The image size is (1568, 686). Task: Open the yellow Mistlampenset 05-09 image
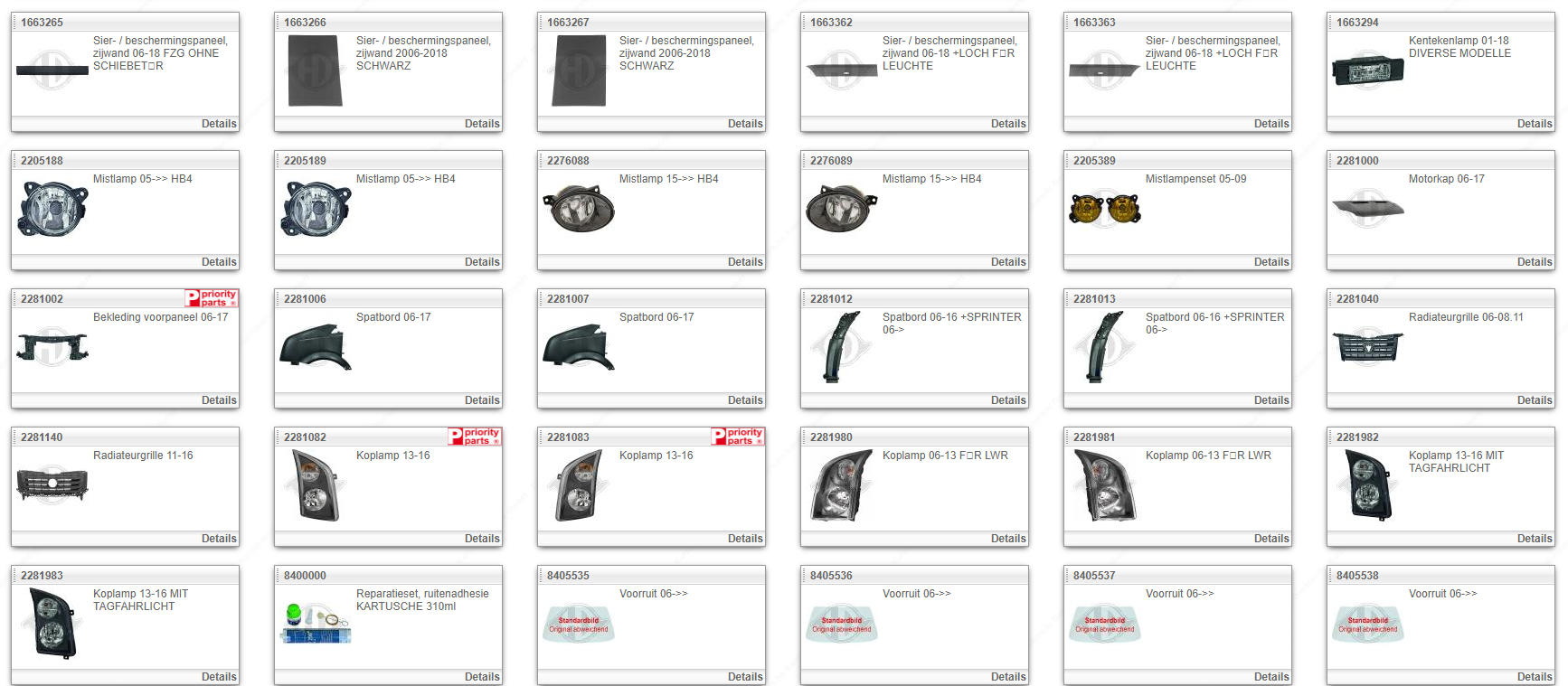pyautogui.click(x=1104, y=209)
